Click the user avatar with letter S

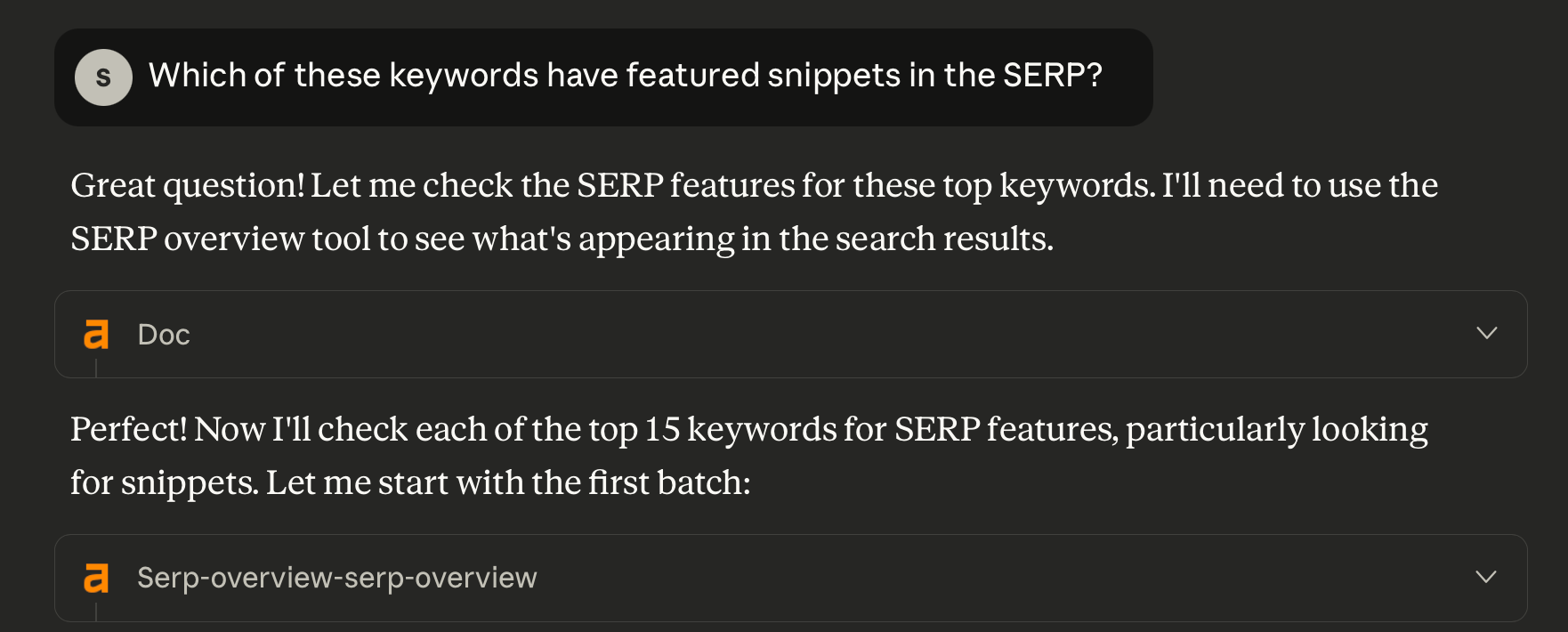(103, 77)
